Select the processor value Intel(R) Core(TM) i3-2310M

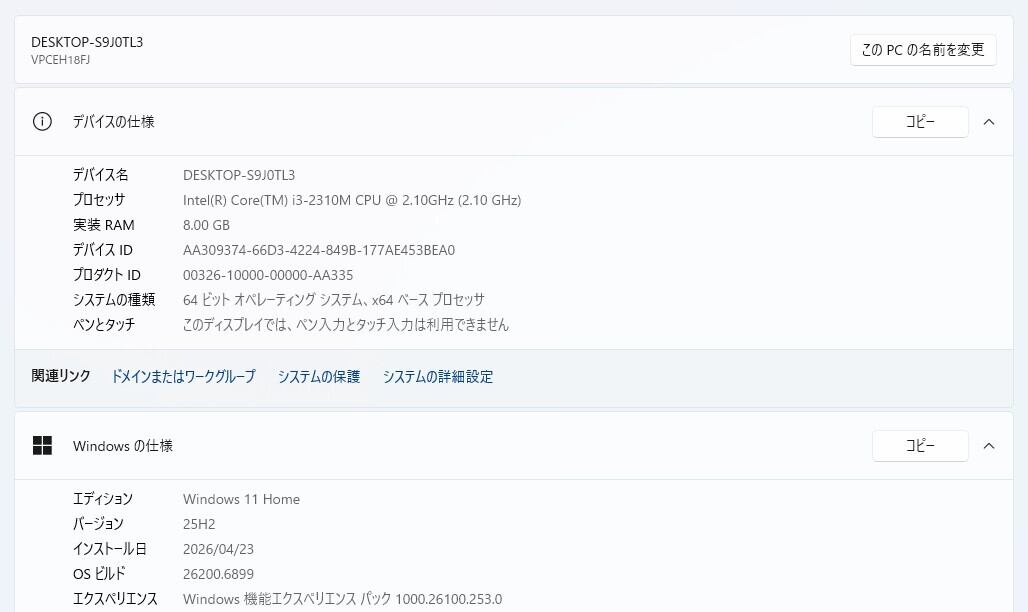tap(352, 200)
